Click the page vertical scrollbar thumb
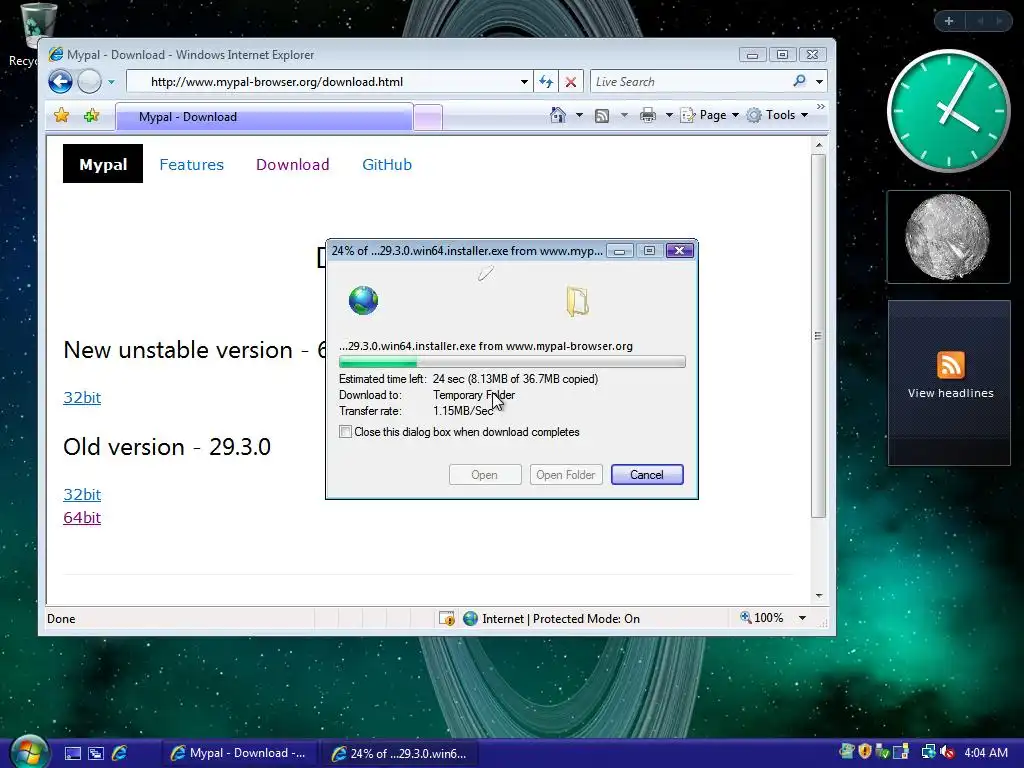 click(818, 336)
